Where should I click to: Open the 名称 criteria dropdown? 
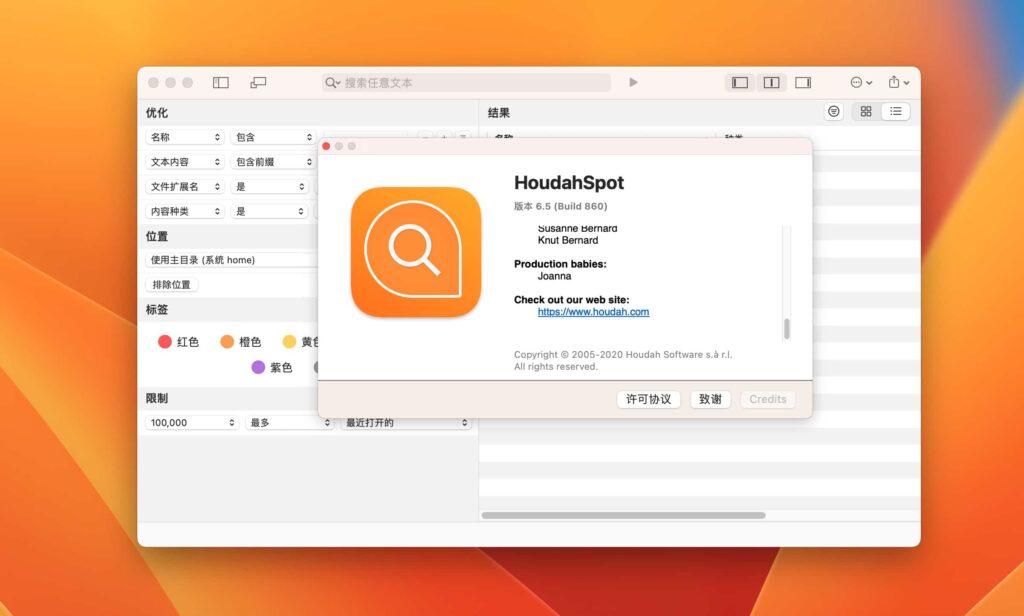click(184, 137)
